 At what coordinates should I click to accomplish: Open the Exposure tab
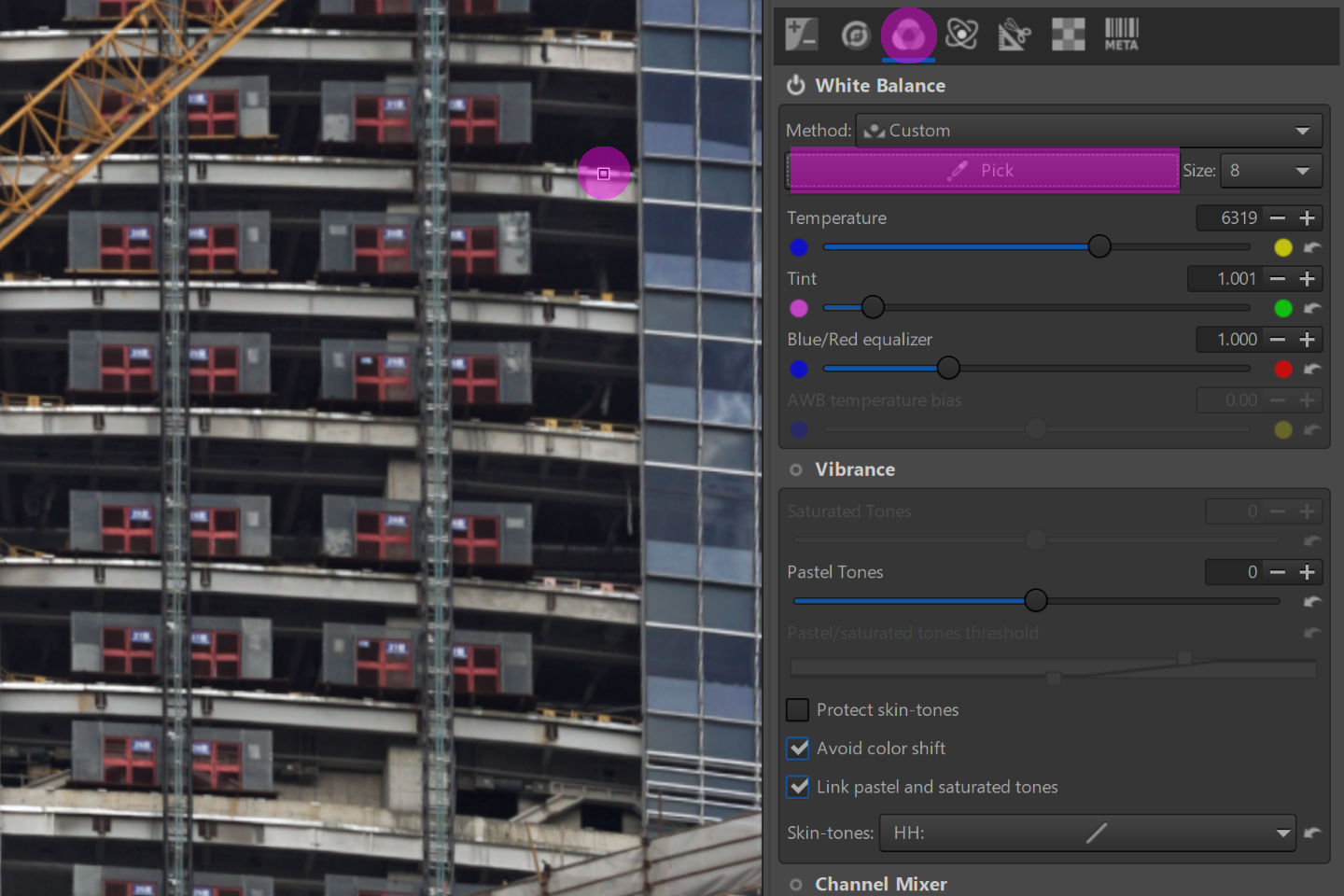tap(802, 35)
